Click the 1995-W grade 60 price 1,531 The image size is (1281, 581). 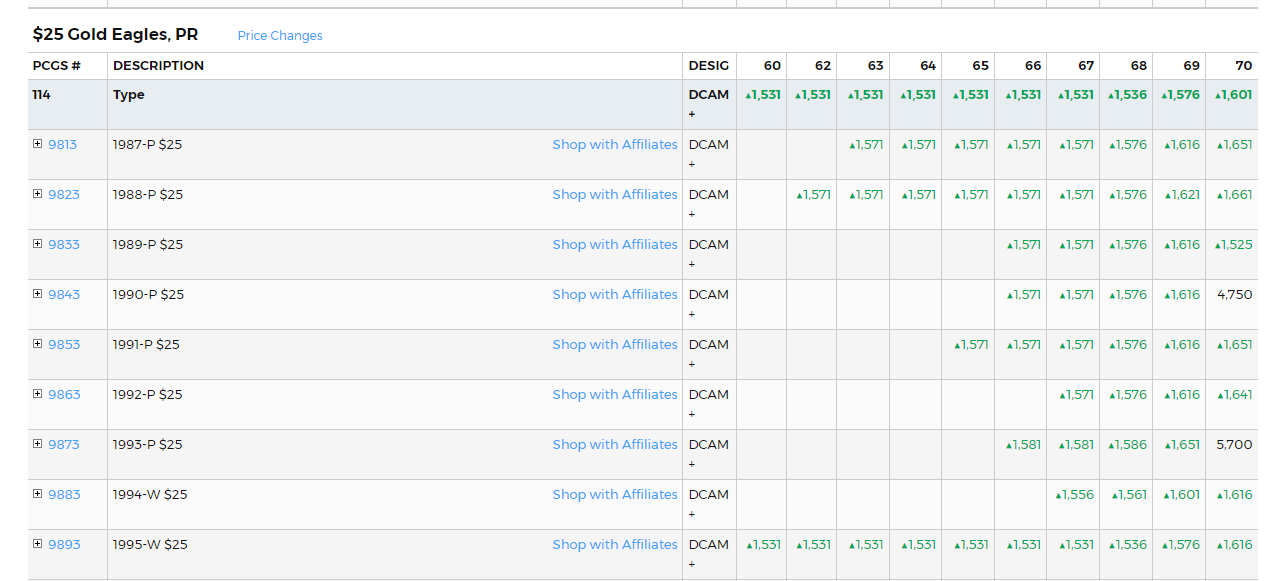[763, 544]
